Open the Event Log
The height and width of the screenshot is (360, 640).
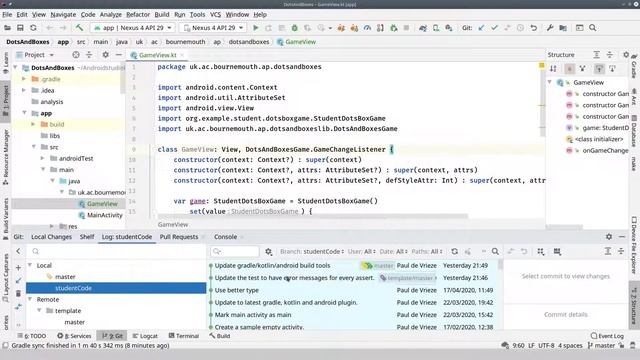click(607, 336)
